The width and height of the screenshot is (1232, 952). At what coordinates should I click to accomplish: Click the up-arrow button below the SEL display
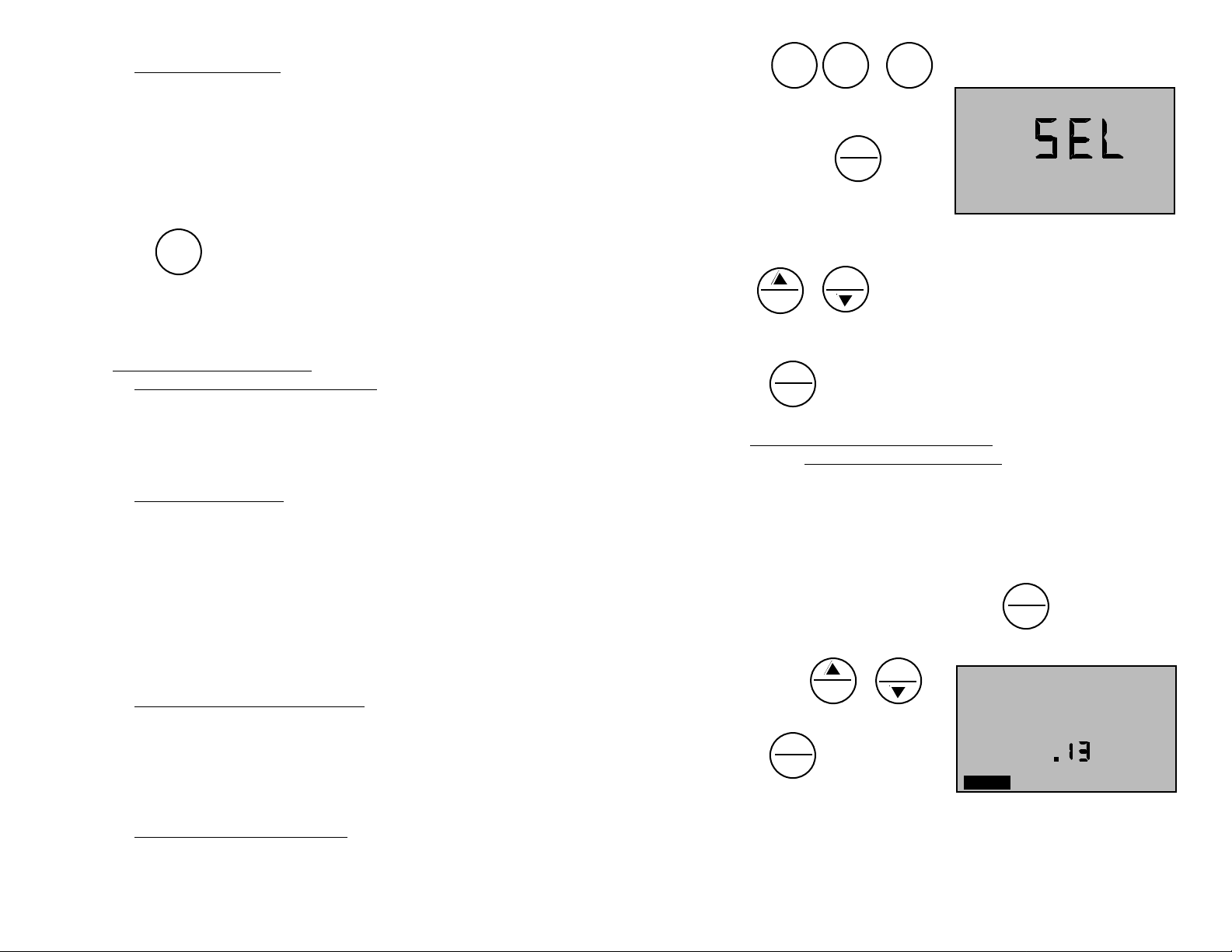pyautogui.click(x=780, y=291)
